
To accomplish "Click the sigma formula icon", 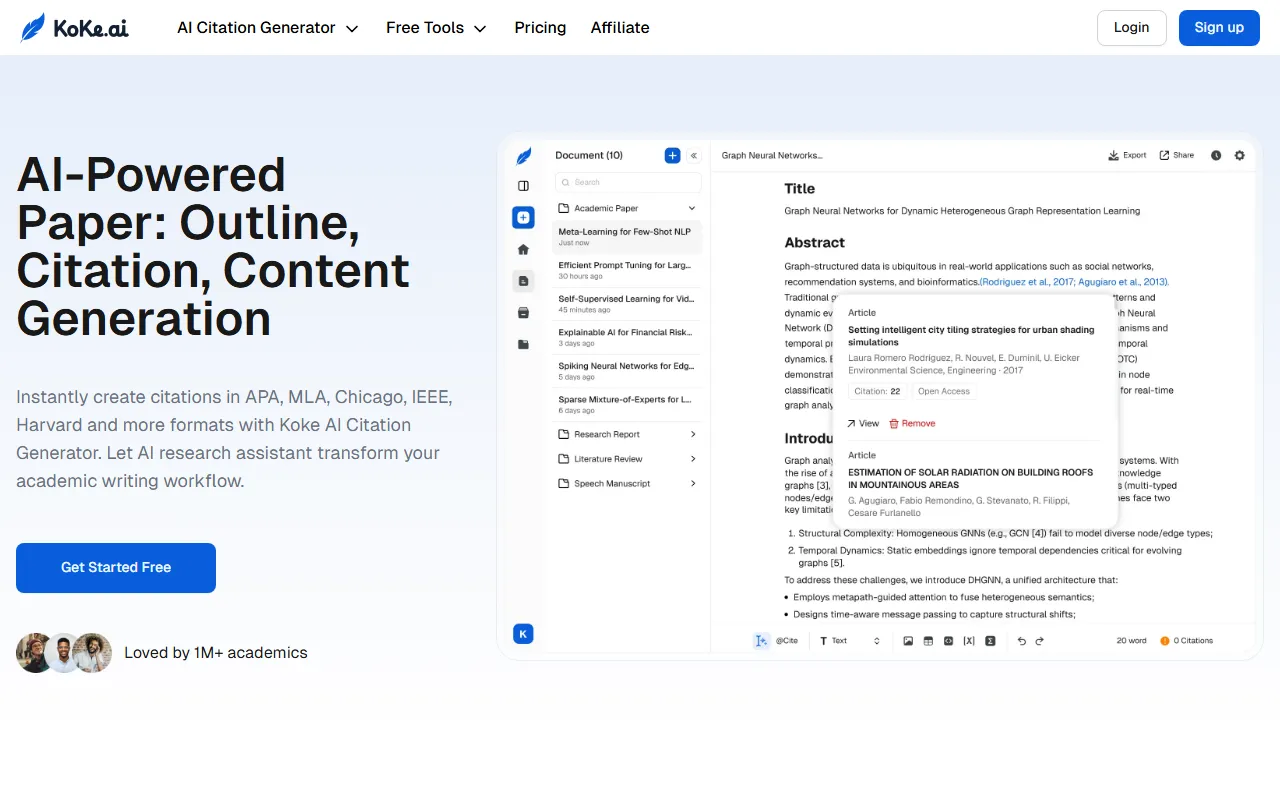I will [x=990, y=641].
